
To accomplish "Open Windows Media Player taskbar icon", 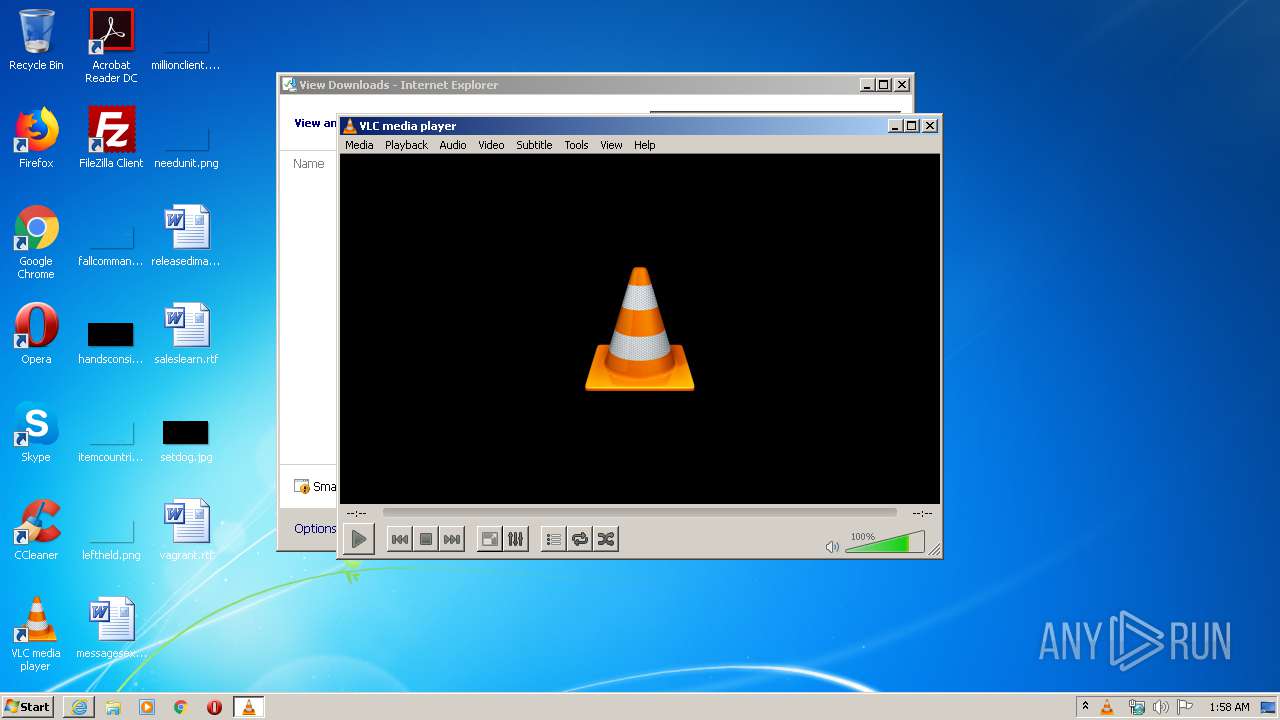I will [x=147, y=707].
